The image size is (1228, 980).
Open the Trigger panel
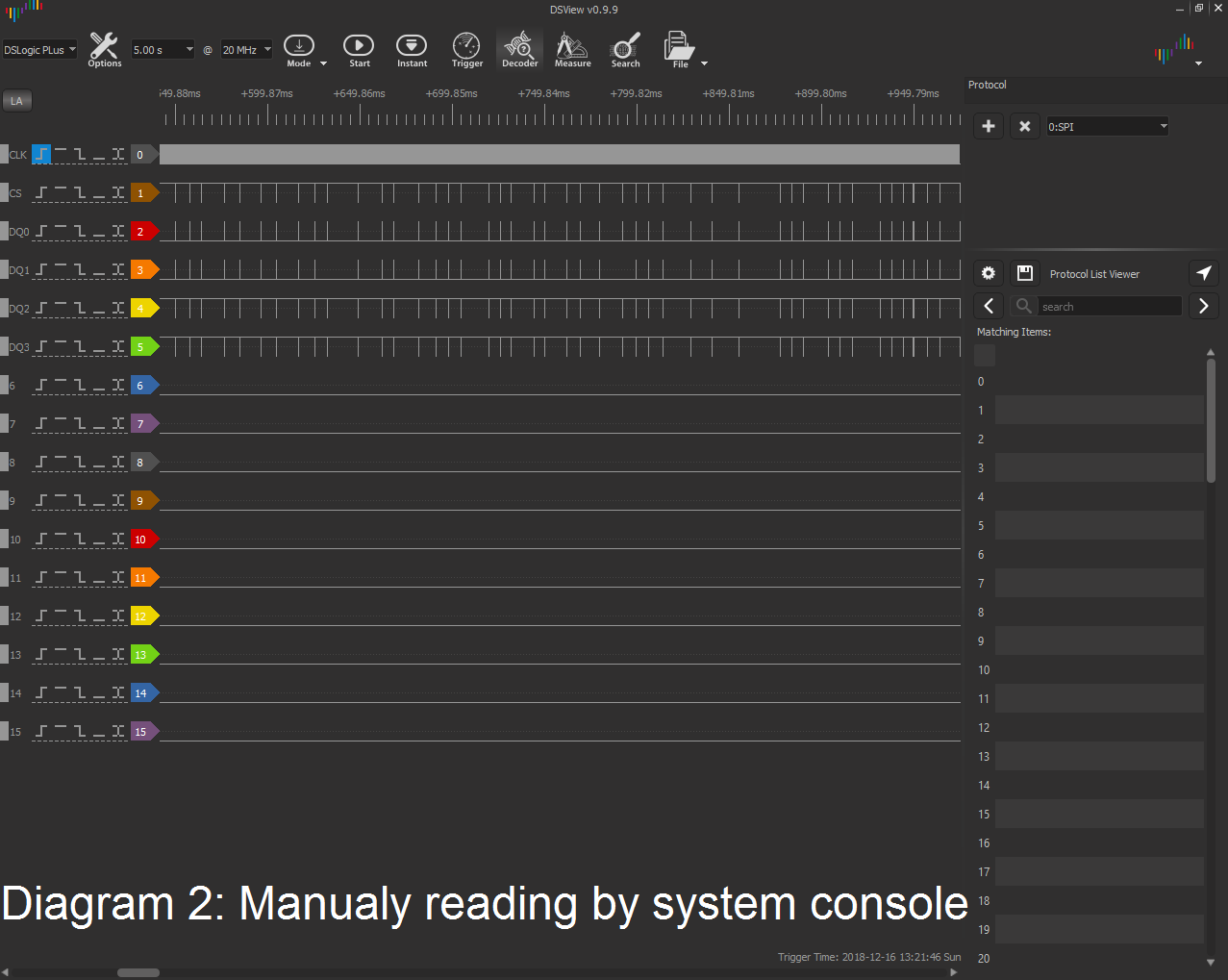point(466,49)
